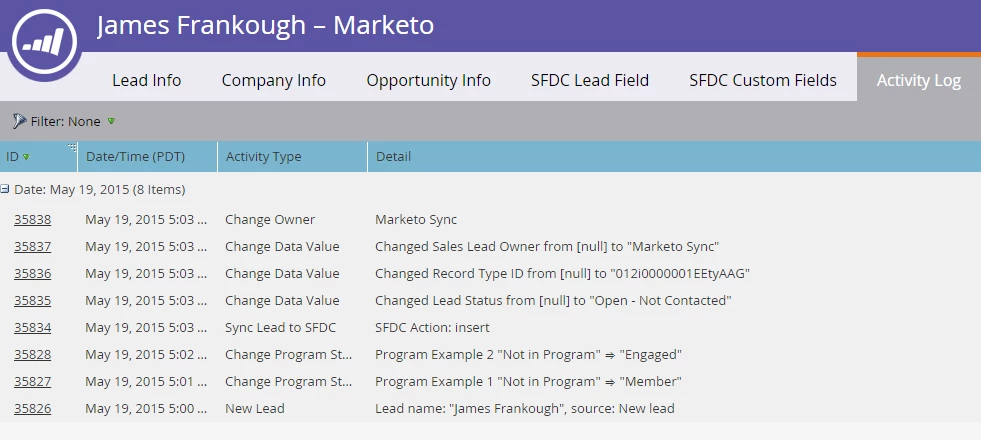Click the Filter: None label

click(x=66, y=121)
